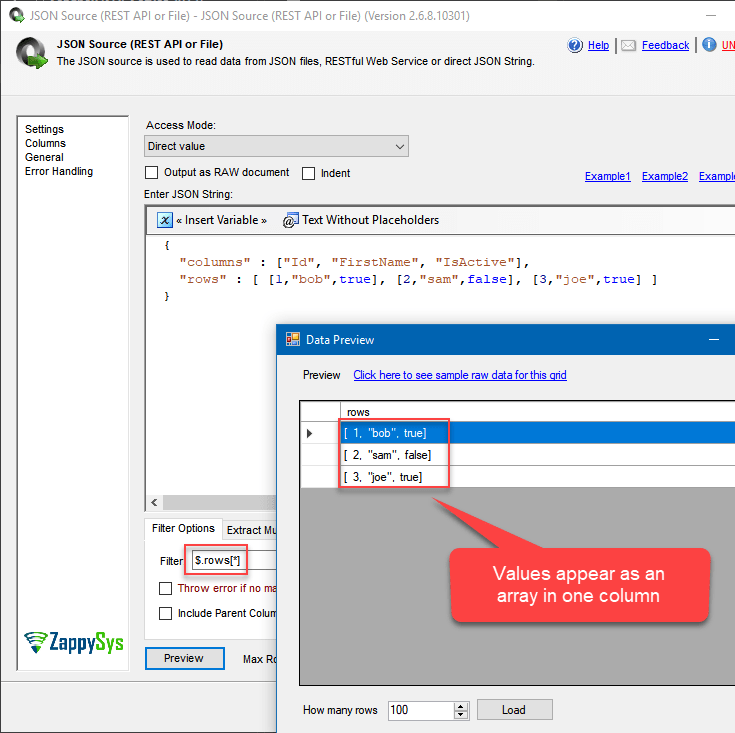Open the Error Handling section
Image resolution: width=735 pixels, height=733 pixels.
pos(59,172)
